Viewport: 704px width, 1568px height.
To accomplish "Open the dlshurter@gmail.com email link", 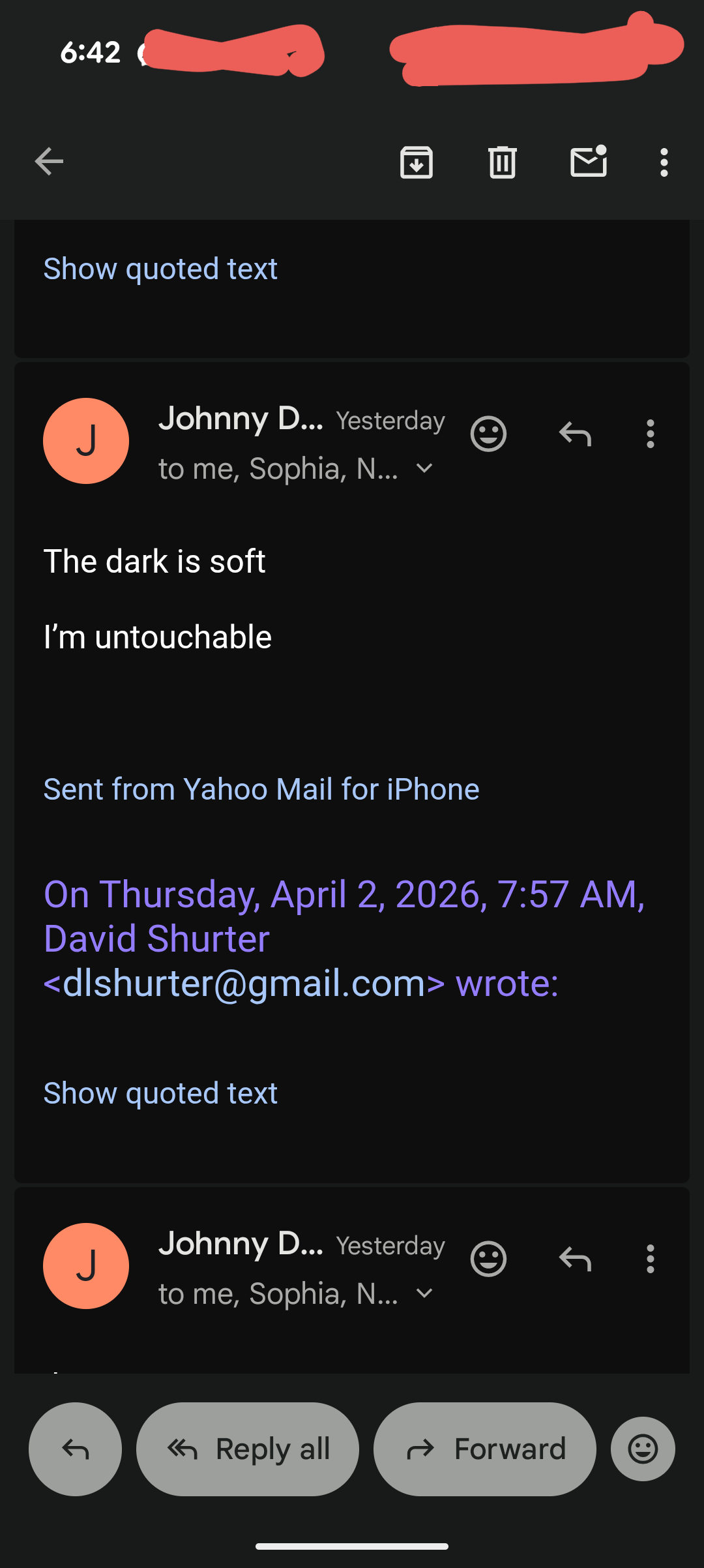I will [x=244, y=983].
